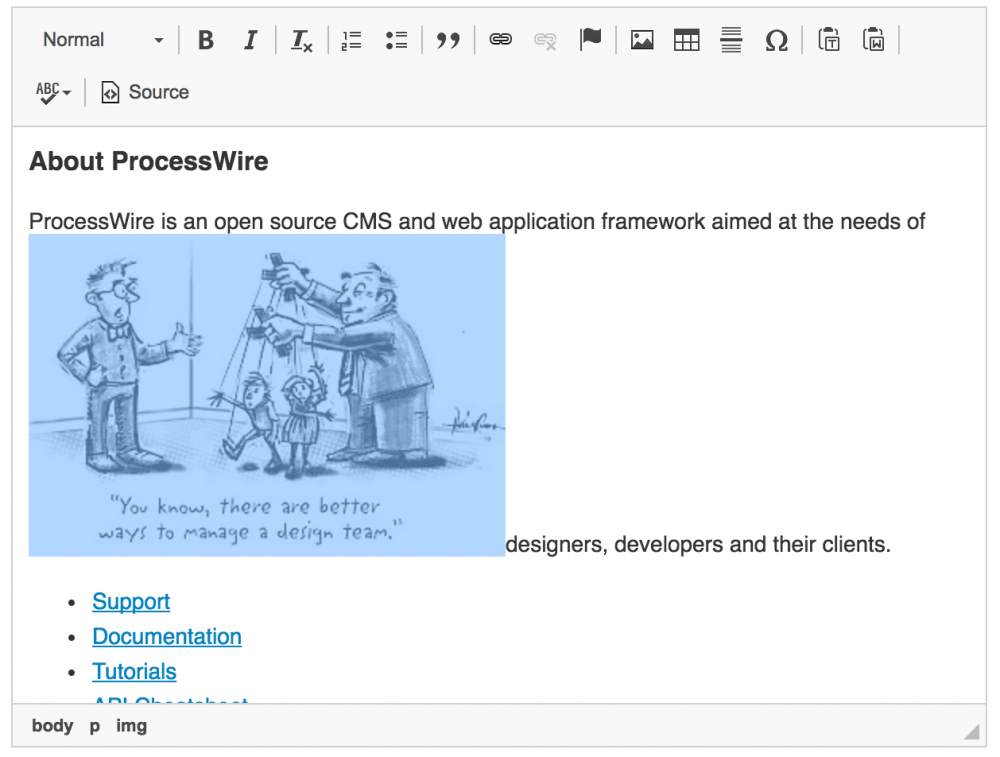
Task: Expand the spell check ABC dropdown
Action: 53,92
